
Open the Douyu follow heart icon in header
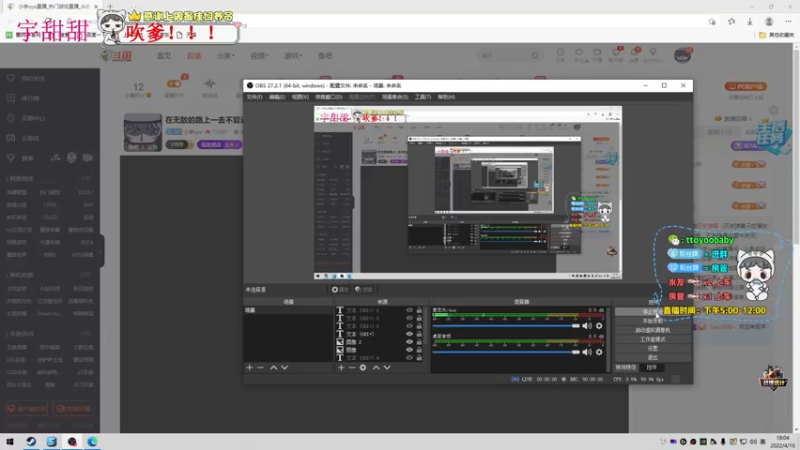pyautogui.click(x=579, y=53)
